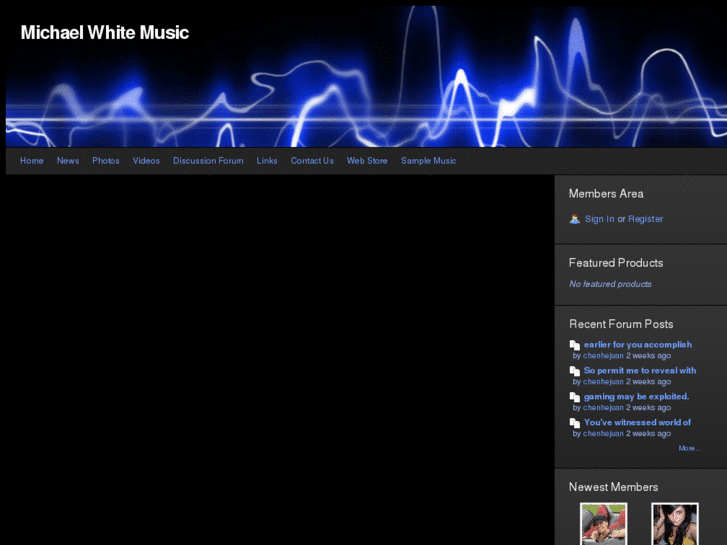This screenshot has height=545, width=727.
Task: Open the newest member thumbnail with red car
Action: (x=604, y=524)
